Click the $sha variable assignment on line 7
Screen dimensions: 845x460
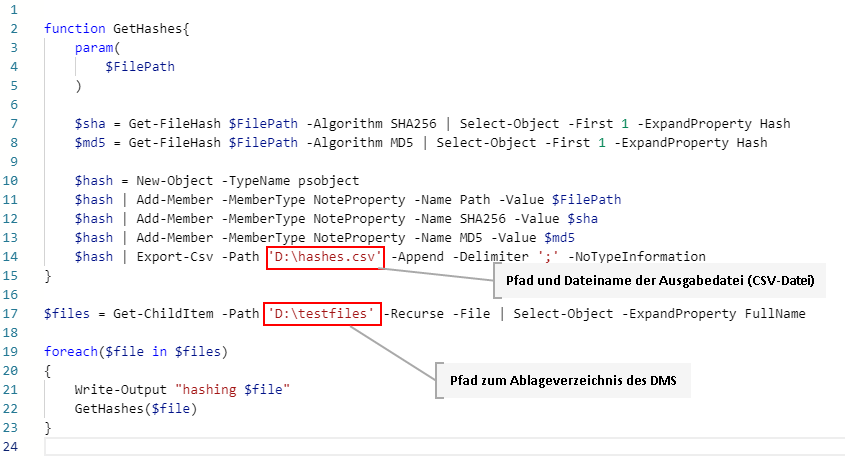(90, 124)
